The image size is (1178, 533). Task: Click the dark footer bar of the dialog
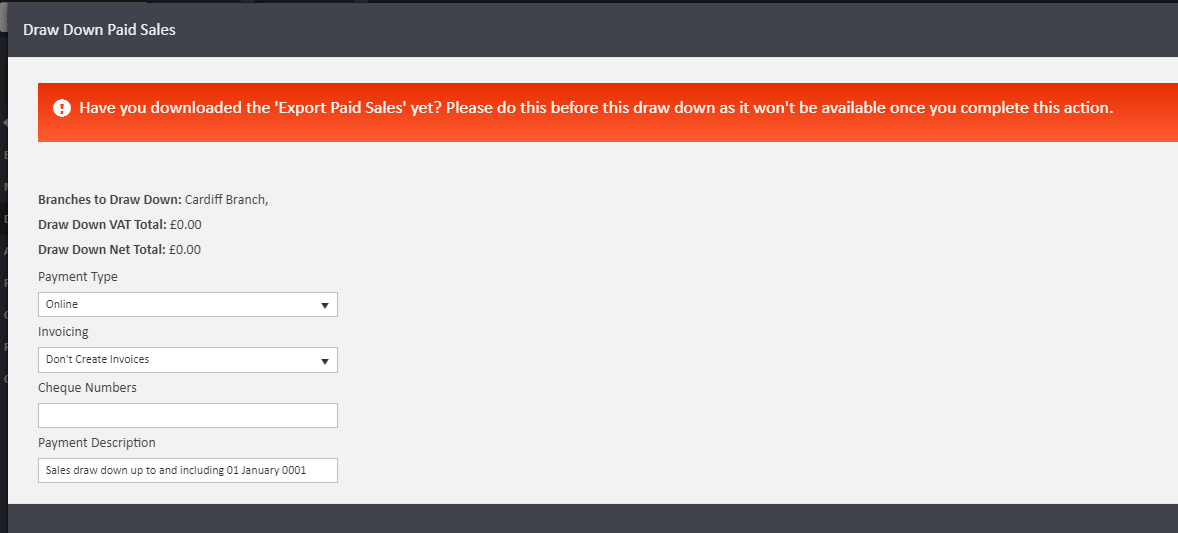click(x=590, y=518)
